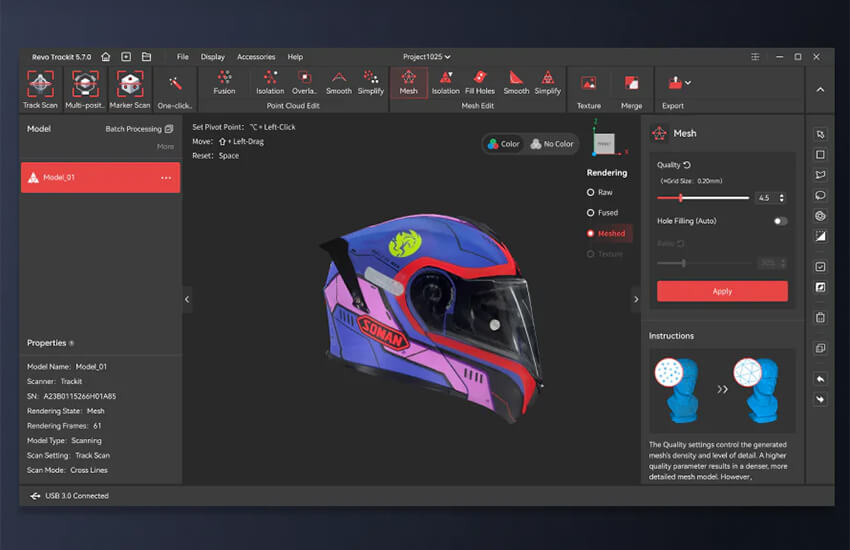Viewport: 850px width, 550px height.
Task: Select the Multi-posit. scan mode icon
Action: point(85,89)
